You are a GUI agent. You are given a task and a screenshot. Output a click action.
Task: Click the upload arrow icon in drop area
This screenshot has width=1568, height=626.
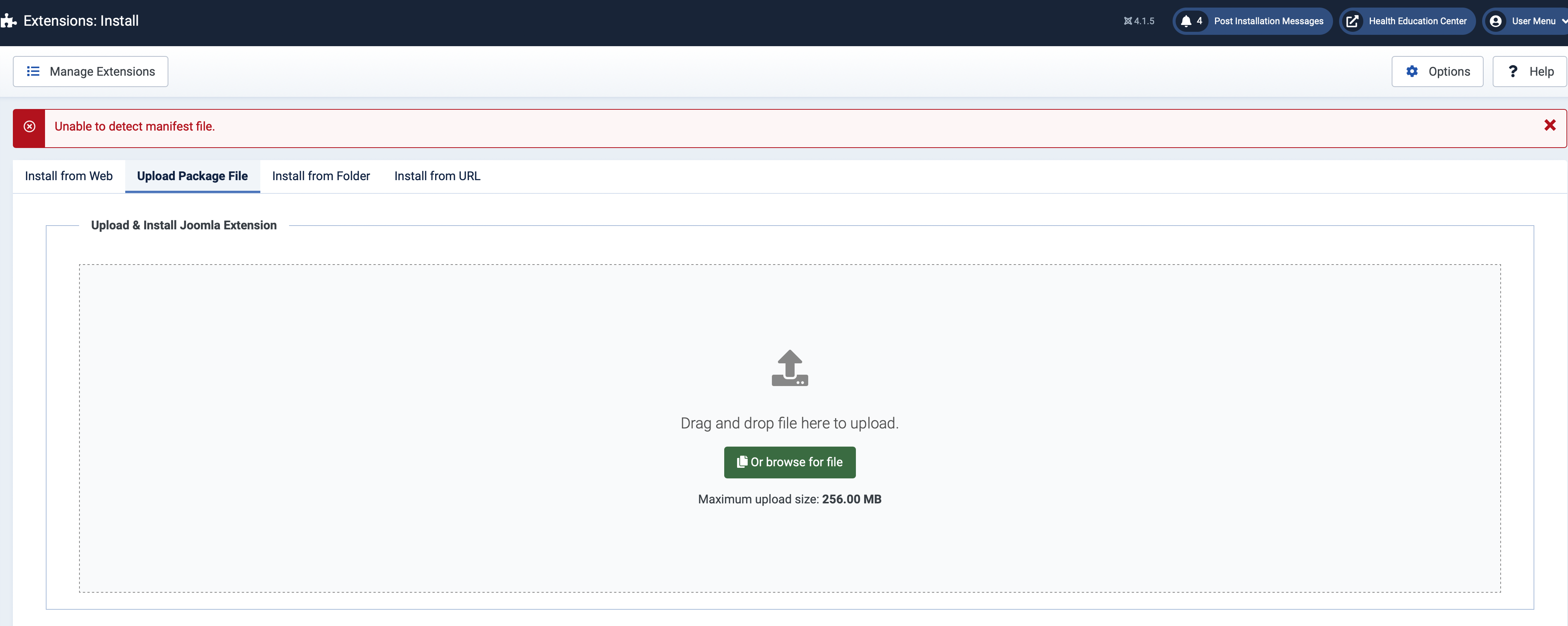tap(789, 368)
